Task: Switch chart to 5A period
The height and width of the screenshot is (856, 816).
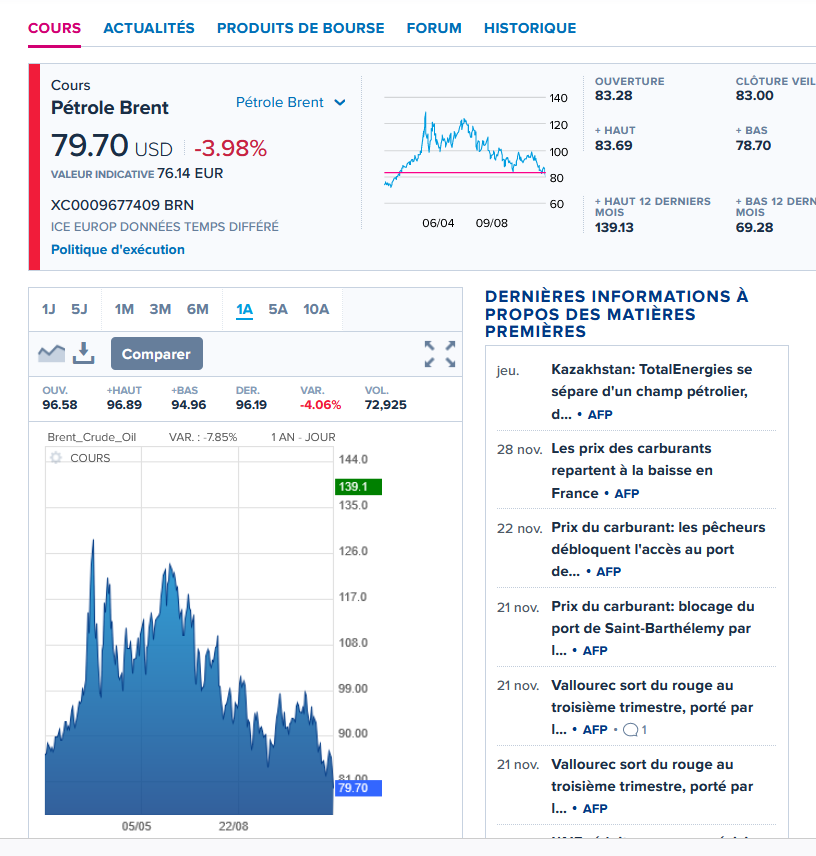Action: coord(277,309)
